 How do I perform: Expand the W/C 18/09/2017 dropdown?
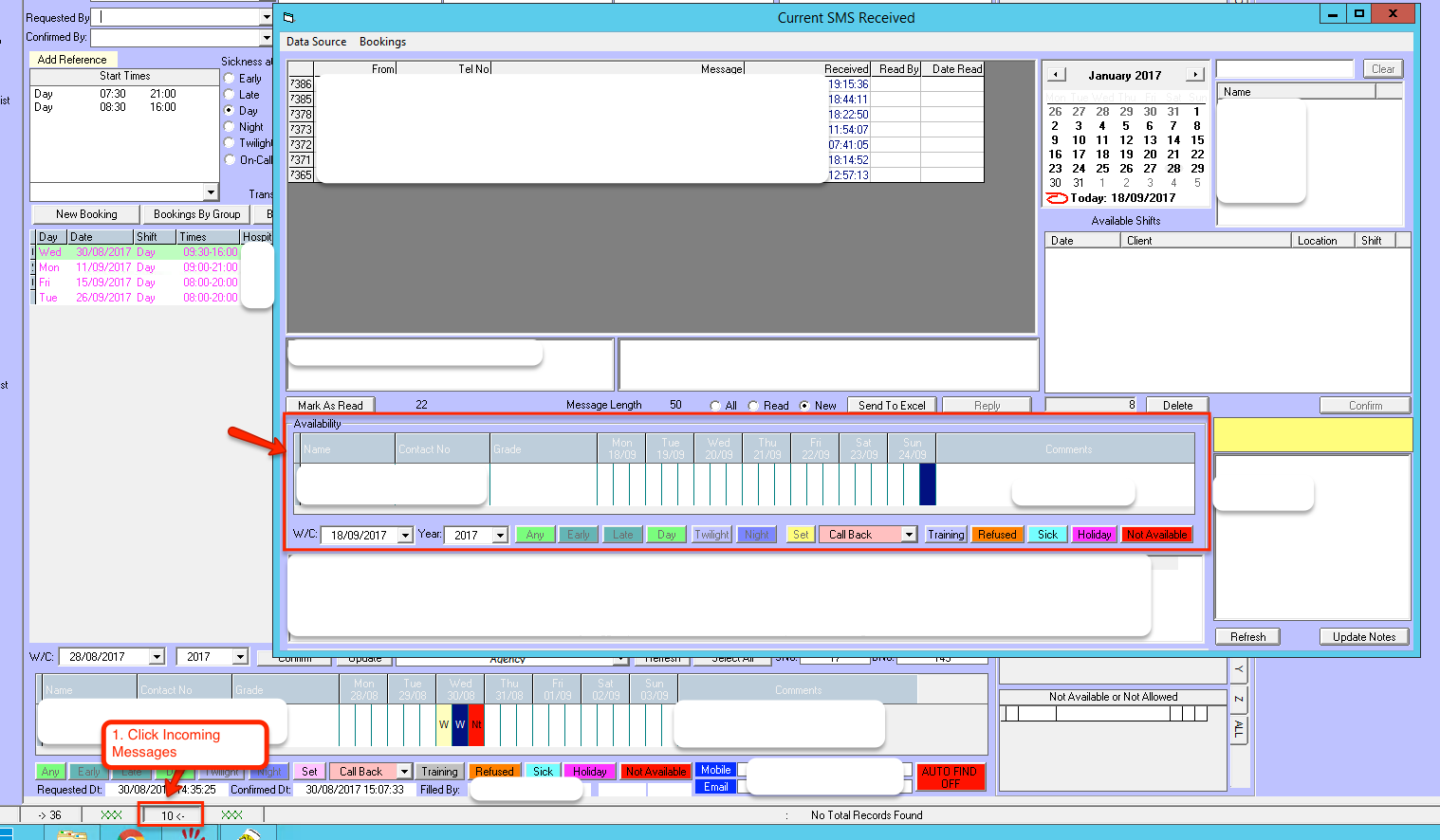[405, 536]
